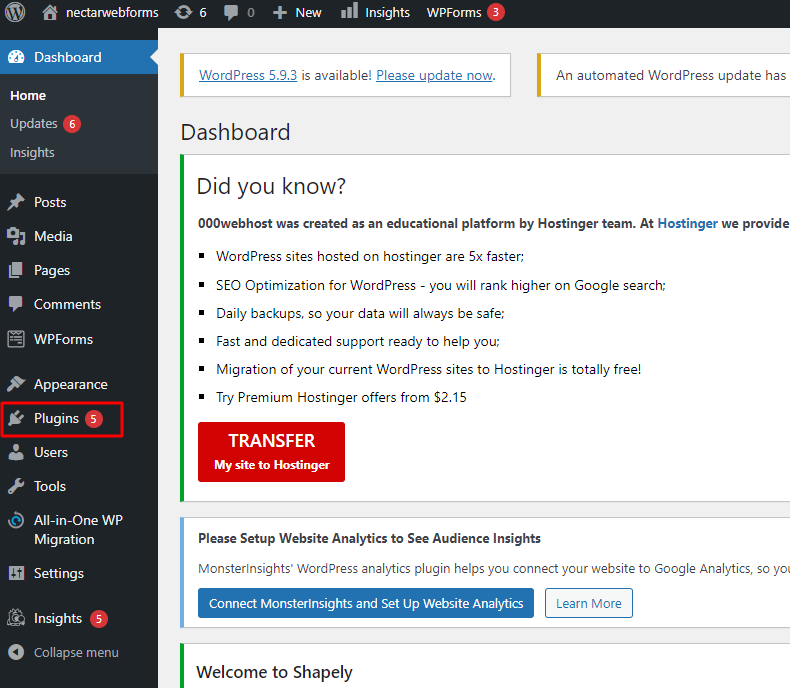Click the red 6 badge beside Updates

[72, 123]
